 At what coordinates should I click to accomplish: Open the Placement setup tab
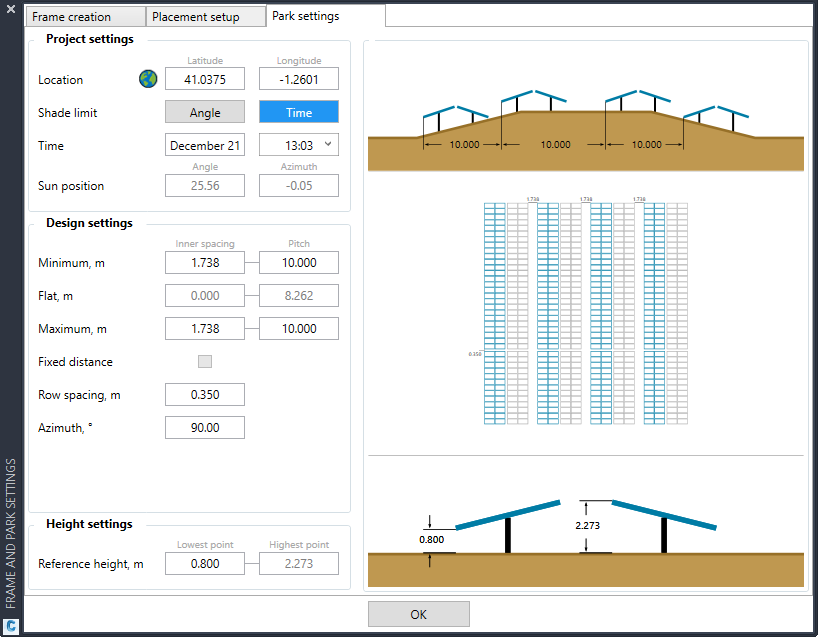(x=204, y=16)
